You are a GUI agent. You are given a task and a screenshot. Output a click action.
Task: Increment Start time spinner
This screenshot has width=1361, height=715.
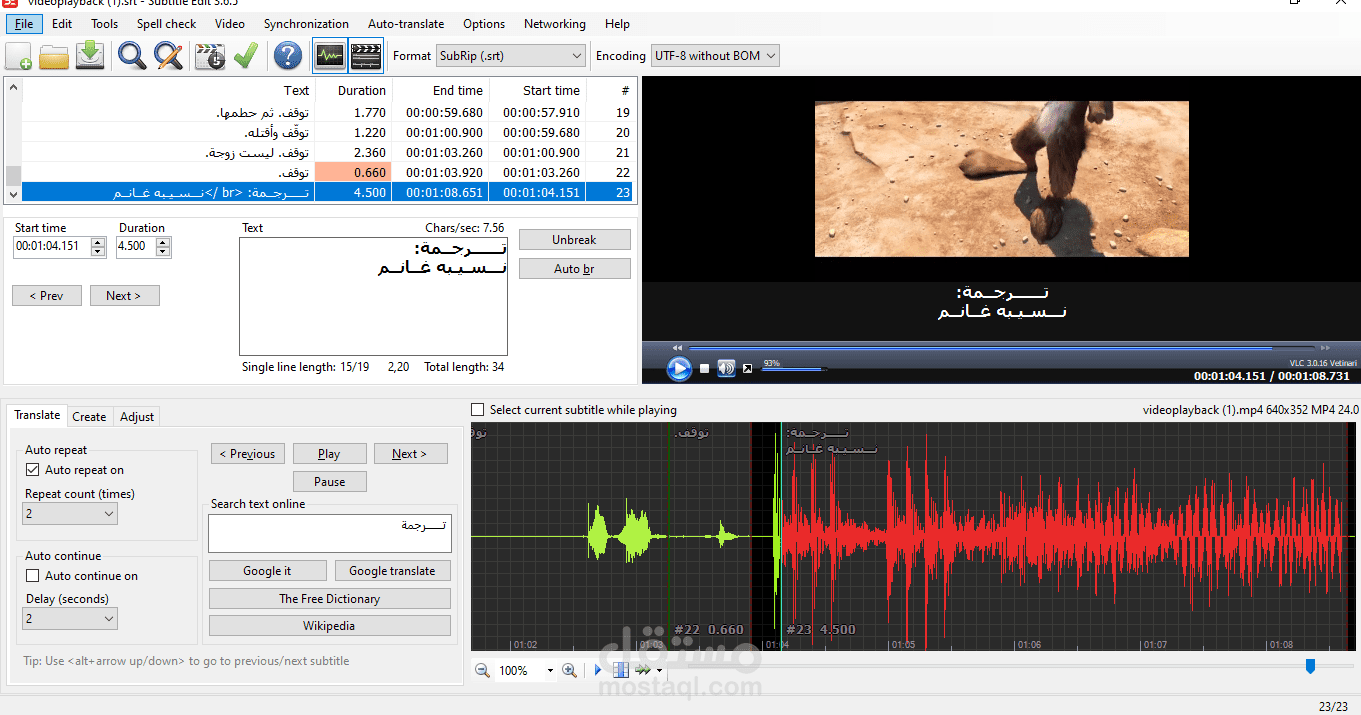(x=97, y=243)
